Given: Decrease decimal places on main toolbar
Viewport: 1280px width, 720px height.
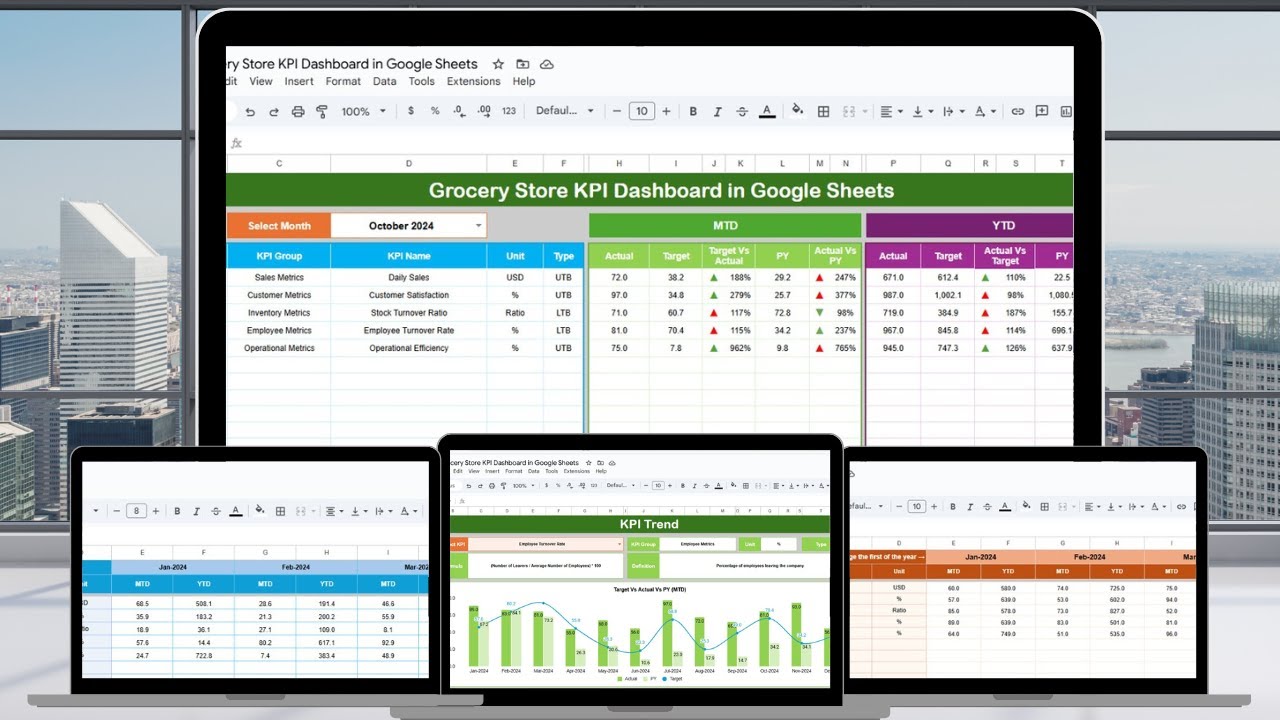Looking at the screenshot, I should 459,111.
